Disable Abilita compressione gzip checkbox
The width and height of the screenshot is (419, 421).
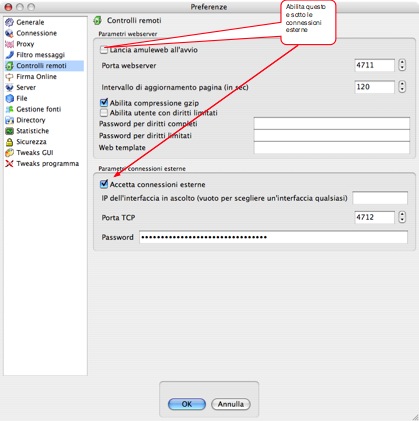click(x=104, y=103)
